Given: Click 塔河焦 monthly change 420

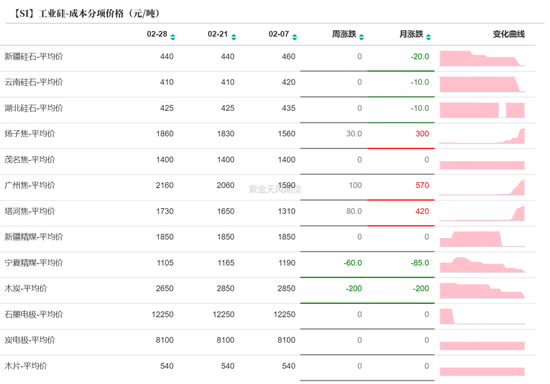Looking at the screenshot, I should (x=422, y=211).
